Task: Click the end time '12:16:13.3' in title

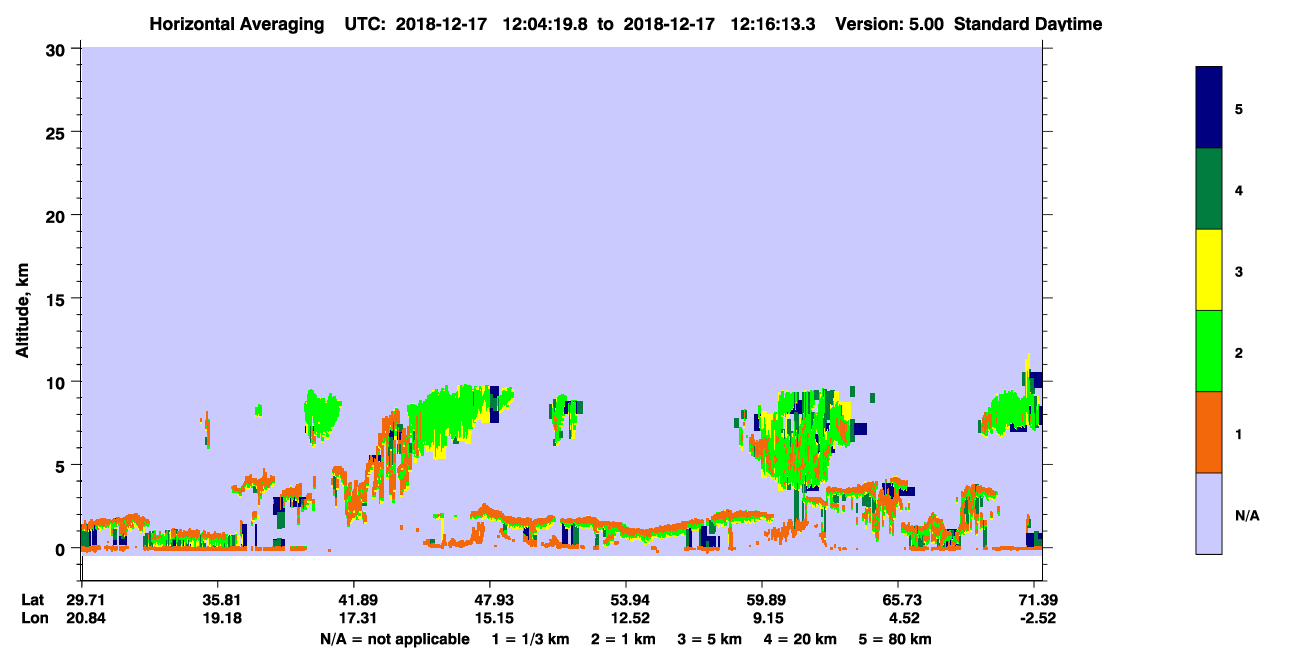Action: pyautogui.click(x=774, y=24)
